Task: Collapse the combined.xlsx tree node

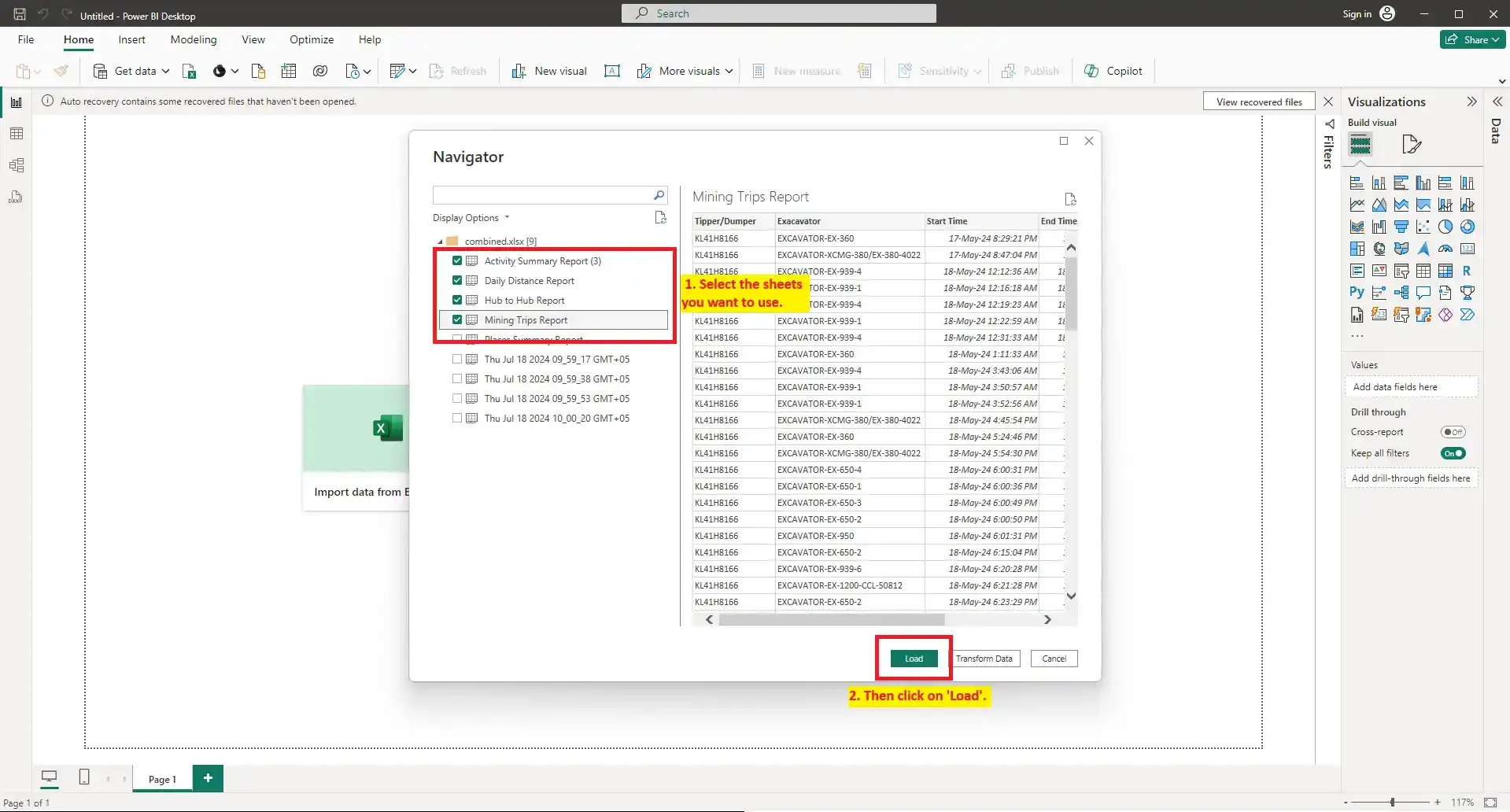Action: point(441,241)
